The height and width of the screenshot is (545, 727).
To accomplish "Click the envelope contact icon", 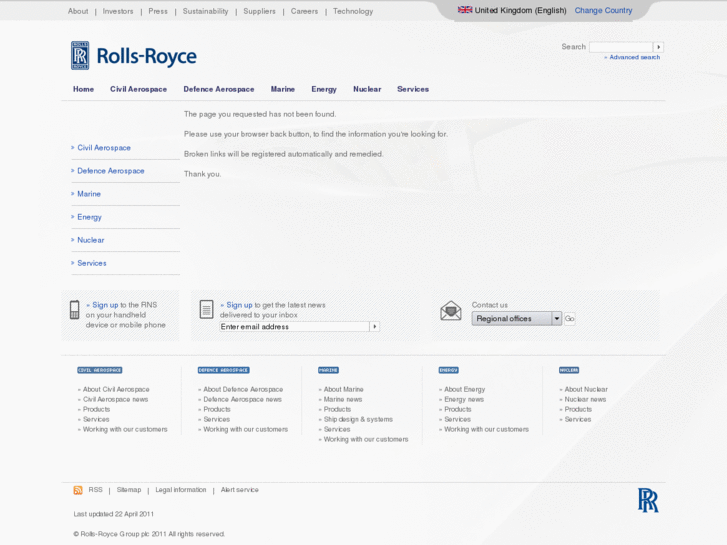I will pyautogui.click(x=451, y=311).
